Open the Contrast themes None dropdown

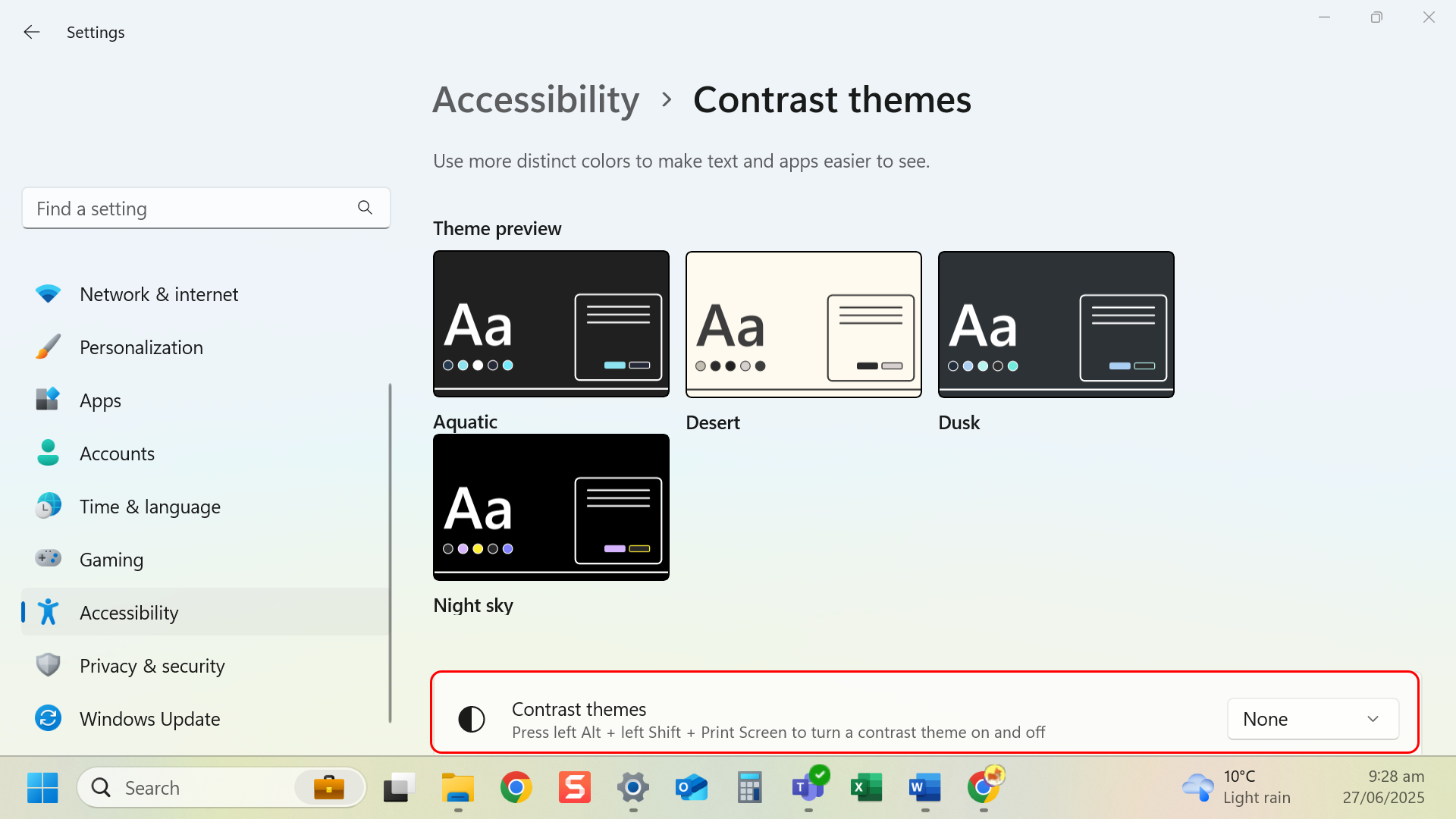1313,719
